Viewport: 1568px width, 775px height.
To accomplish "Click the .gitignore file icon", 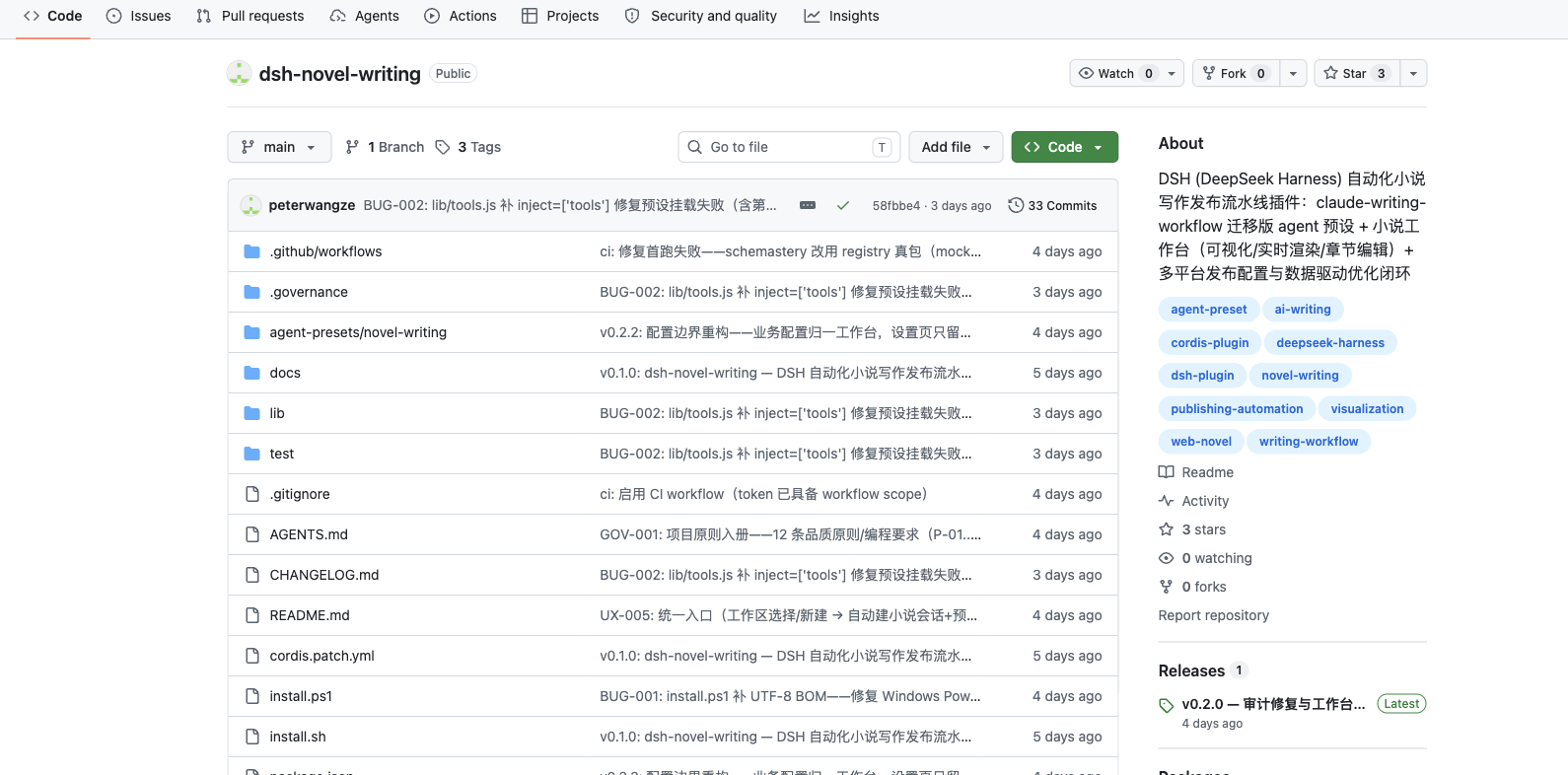I will point(251,494).
